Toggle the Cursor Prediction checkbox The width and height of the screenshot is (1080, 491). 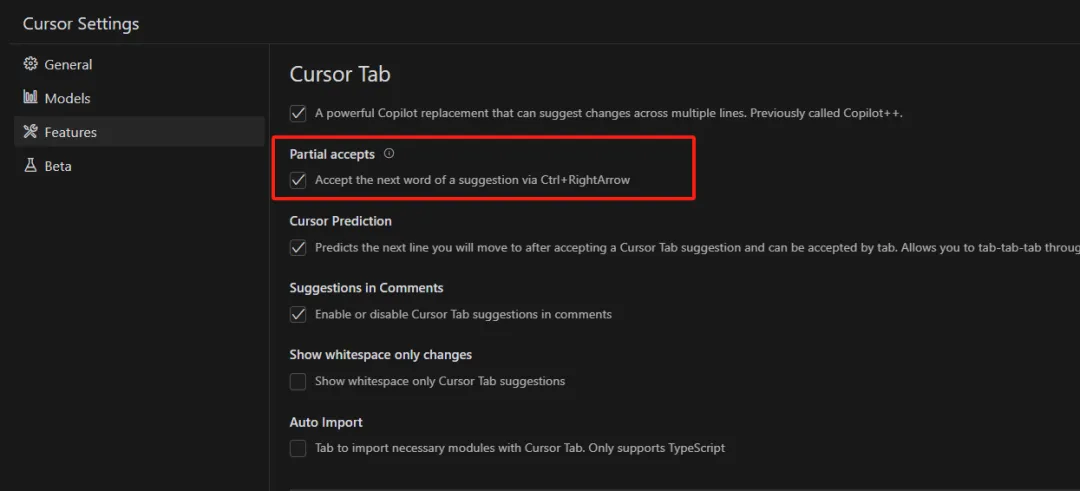pos(298,247)
